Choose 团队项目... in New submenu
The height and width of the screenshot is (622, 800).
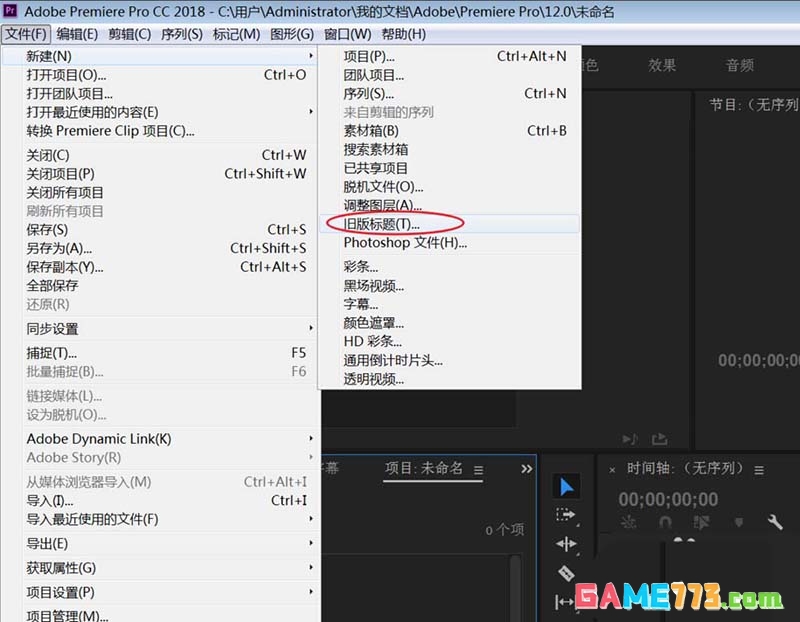tap(449, 75)
